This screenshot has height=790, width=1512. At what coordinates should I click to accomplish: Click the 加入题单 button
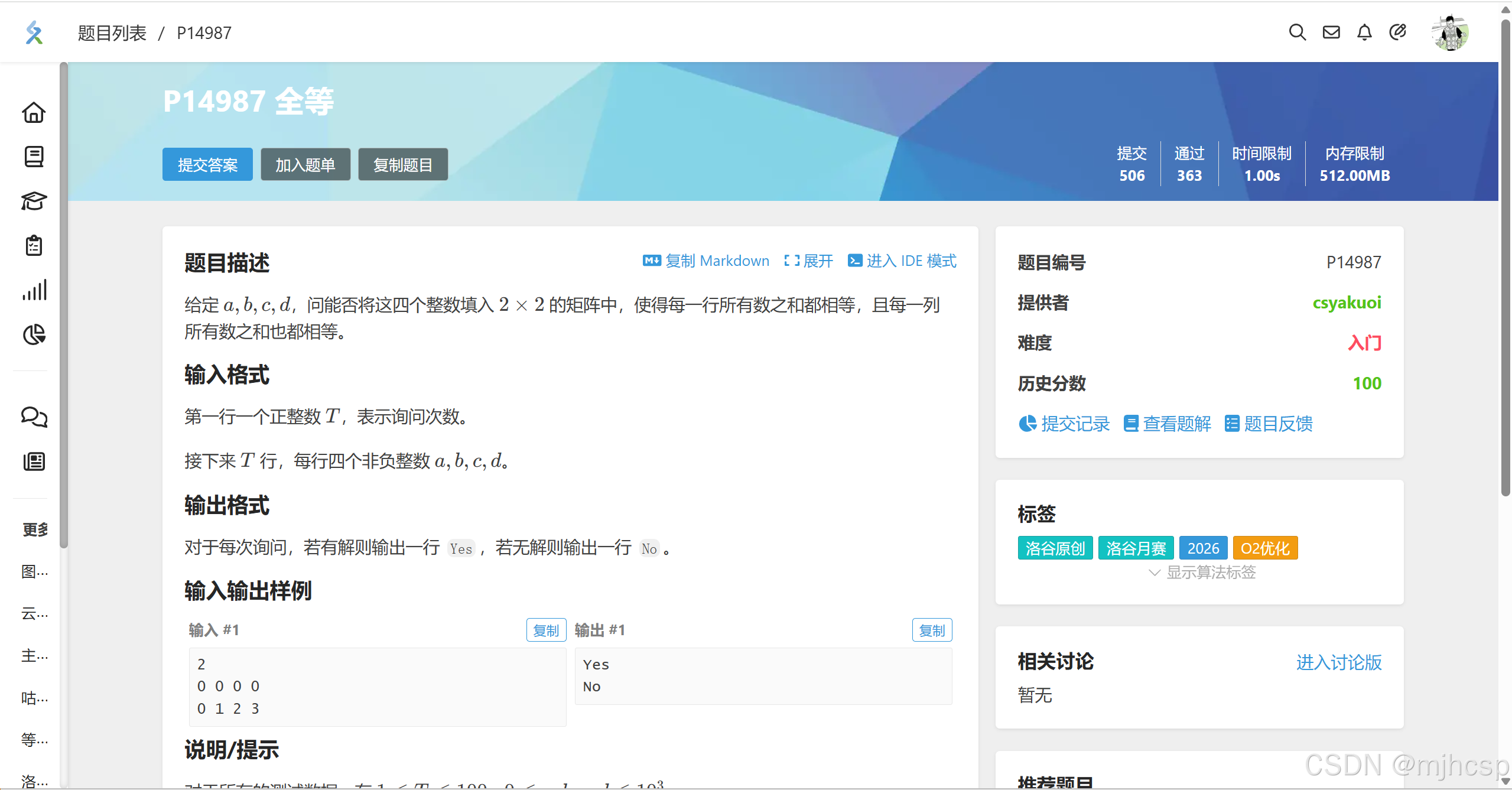[x=305, y=165]
